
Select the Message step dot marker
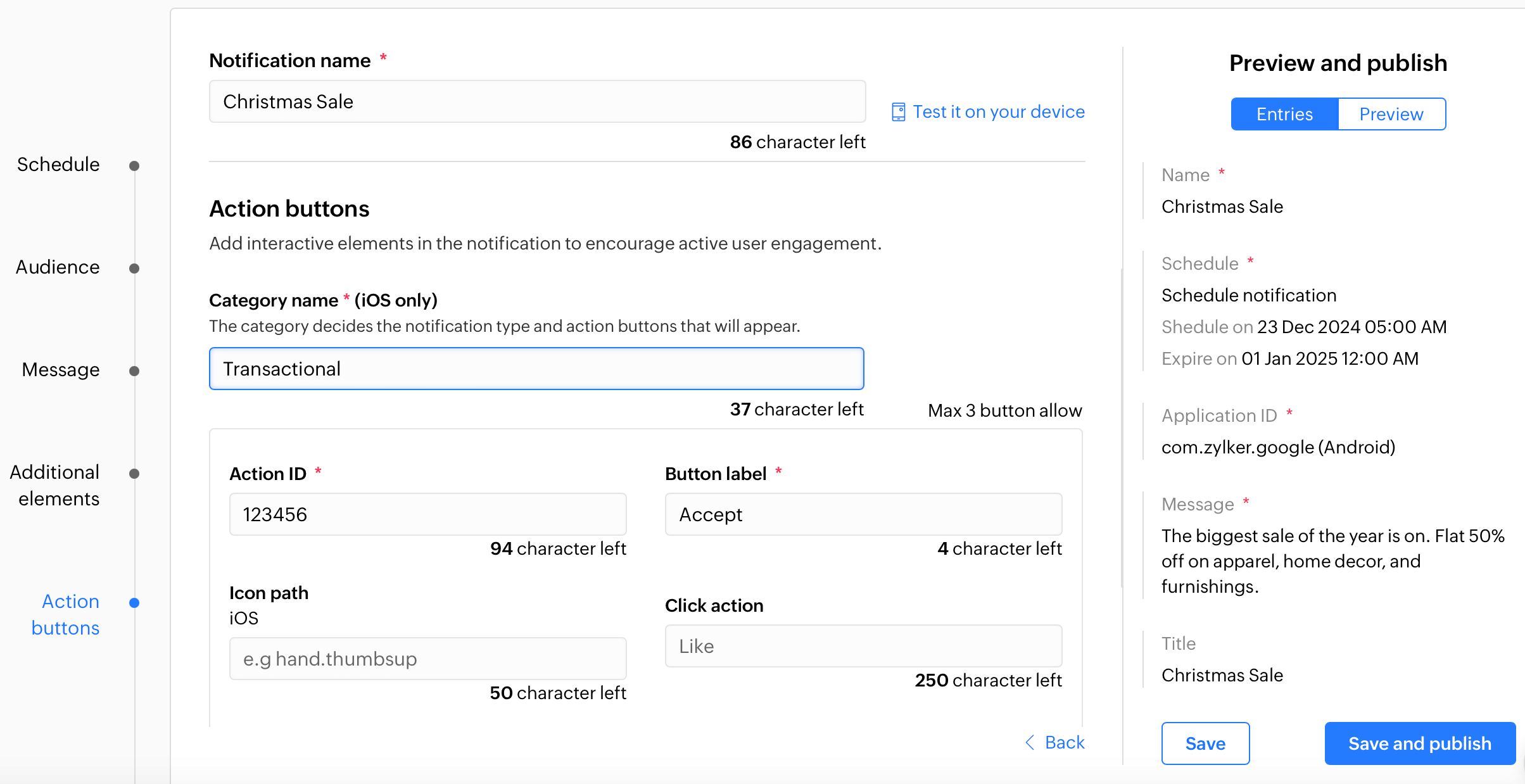[134, 371]
